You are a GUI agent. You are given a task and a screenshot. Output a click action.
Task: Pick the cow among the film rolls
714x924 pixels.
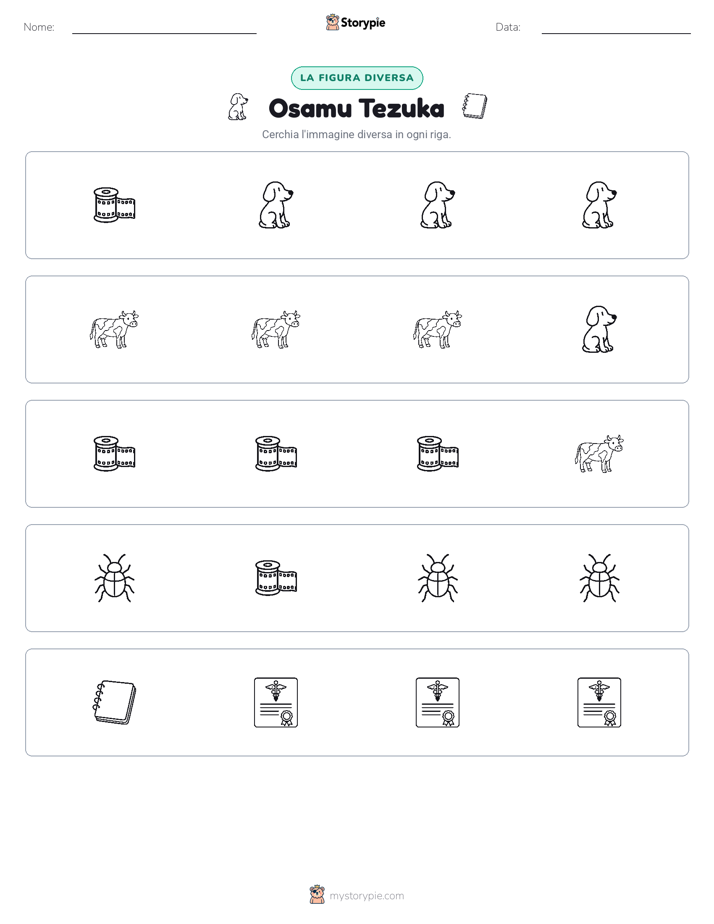coord(599,454)
